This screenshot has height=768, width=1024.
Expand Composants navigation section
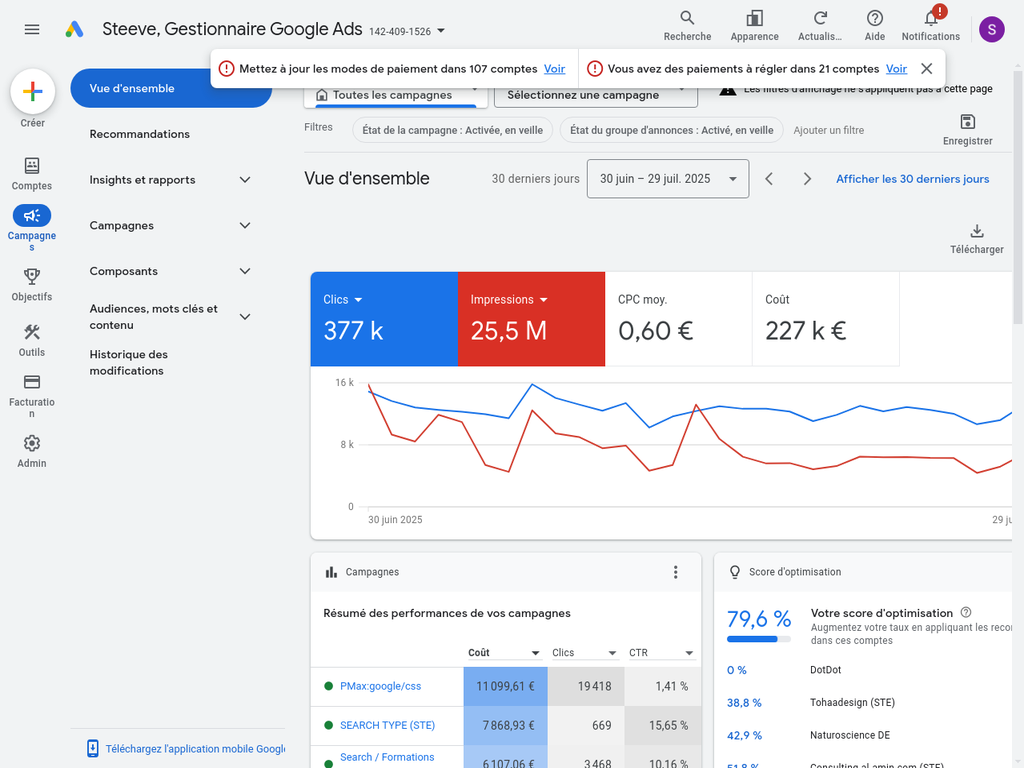pyautogui.click(x=245, y=271)
